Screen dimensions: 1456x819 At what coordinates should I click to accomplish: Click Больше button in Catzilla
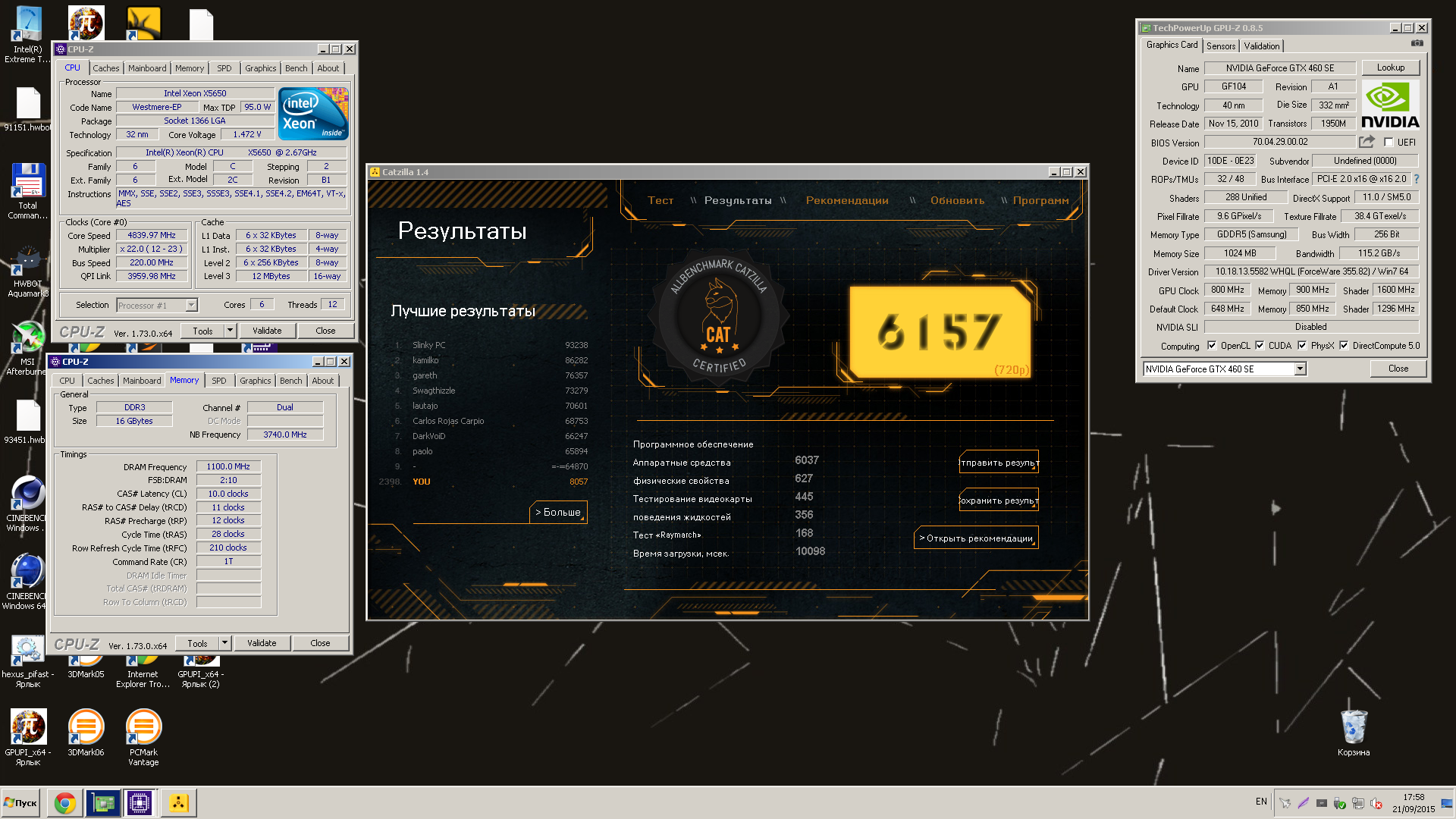click(x=558, y=513)
